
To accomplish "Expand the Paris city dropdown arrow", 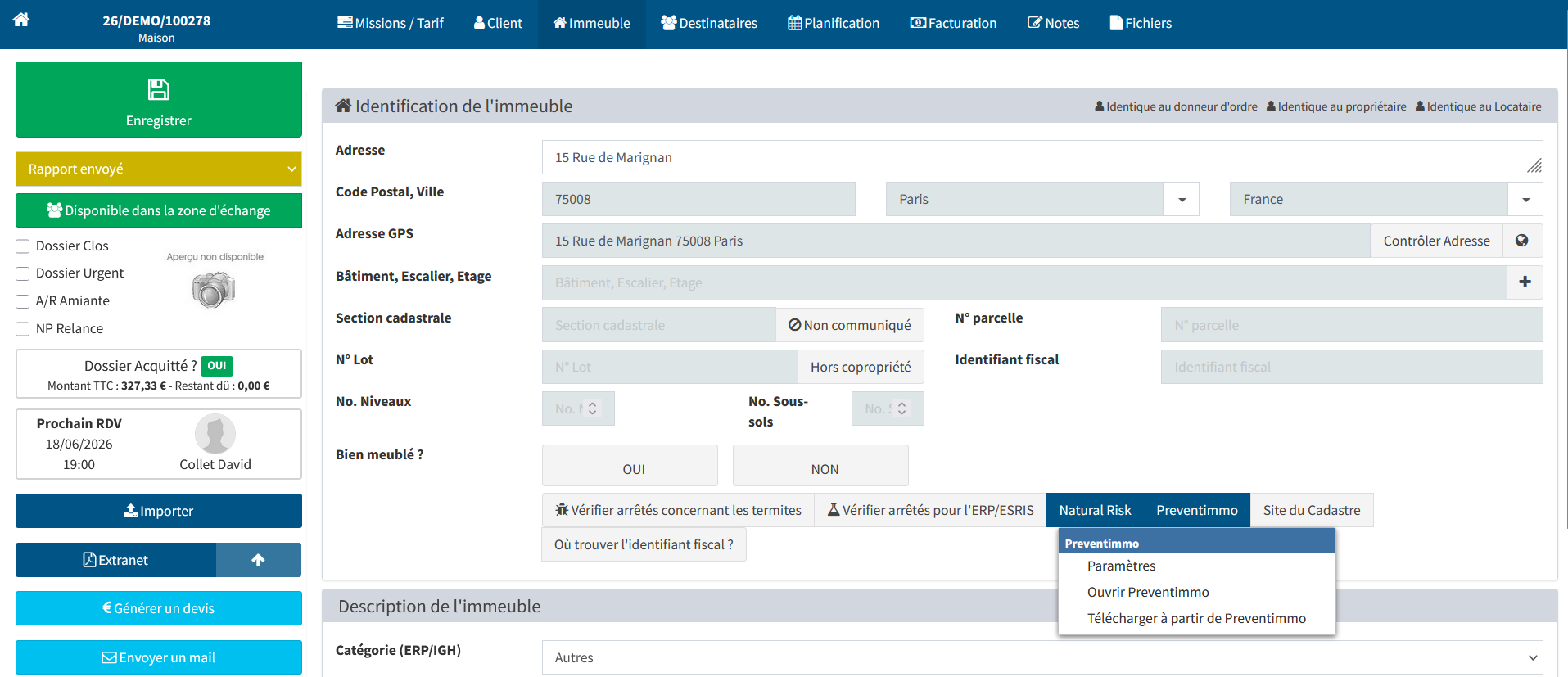I will (x=1182, y=199).
